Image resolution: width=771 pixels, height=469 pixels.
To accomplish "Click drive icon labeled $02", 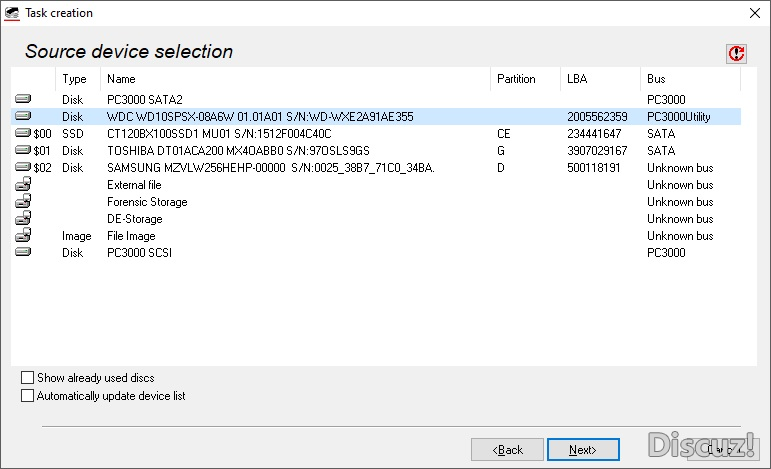I will click(23, 167).
